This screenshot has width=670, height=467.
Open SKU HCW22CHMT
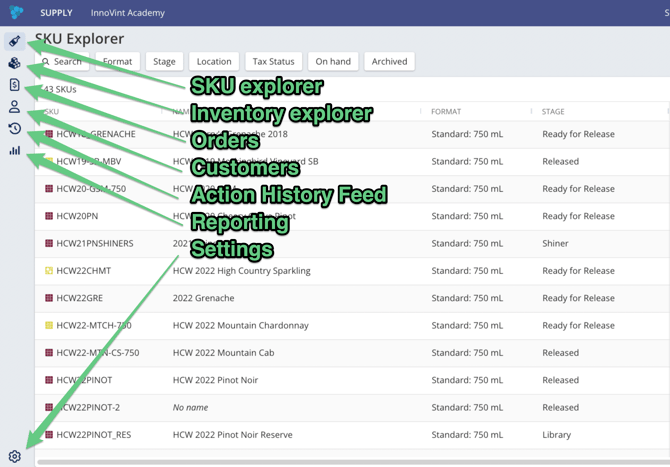[x=84, y=270]
